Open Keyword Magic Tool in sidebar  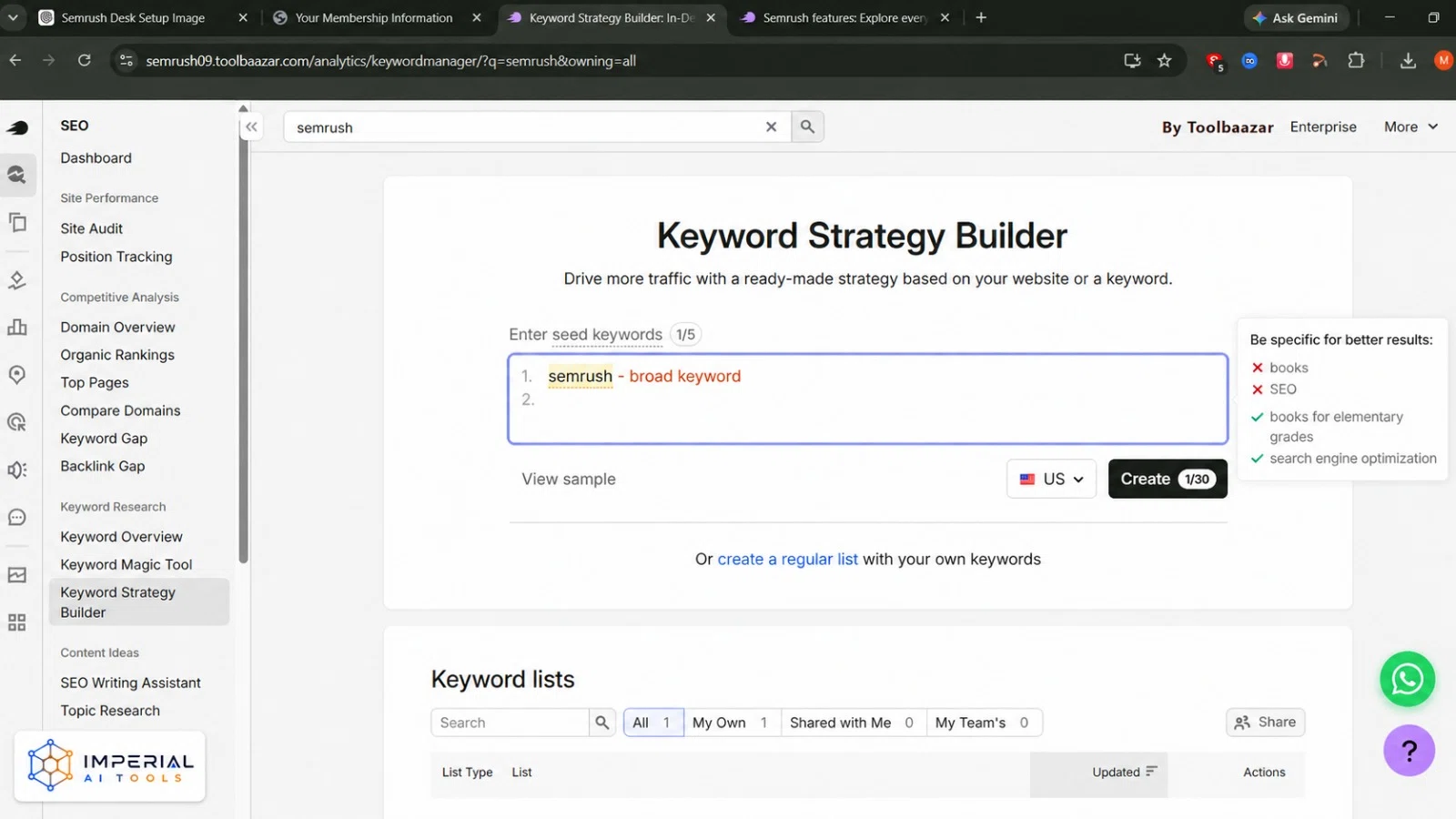tap(126, 564)
